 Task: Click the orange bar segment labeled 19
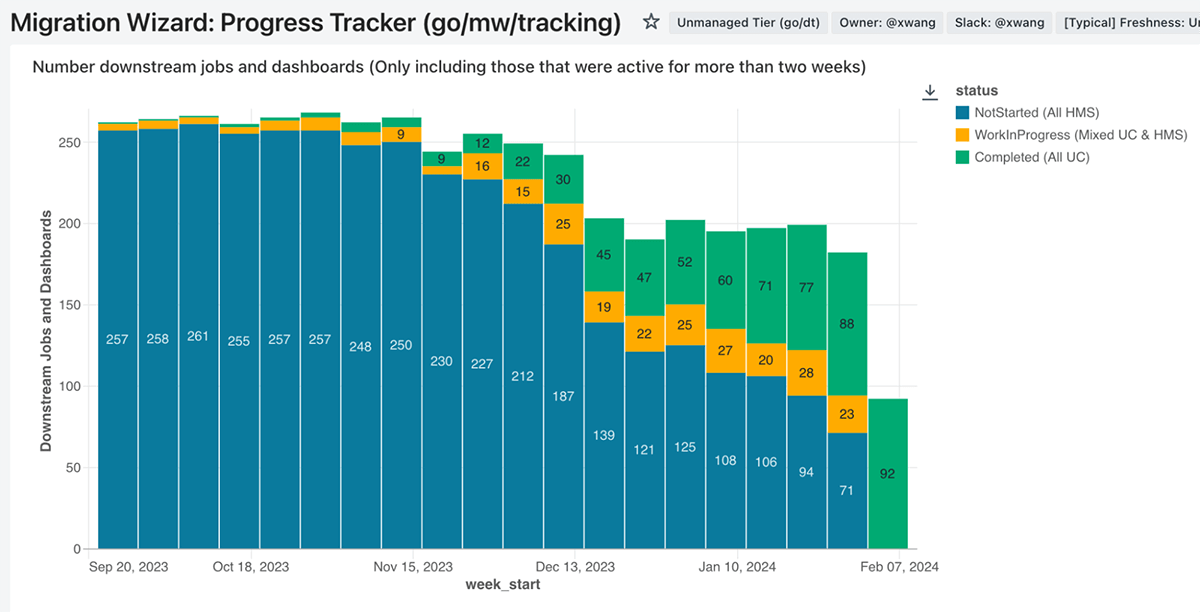click(604, 308)
